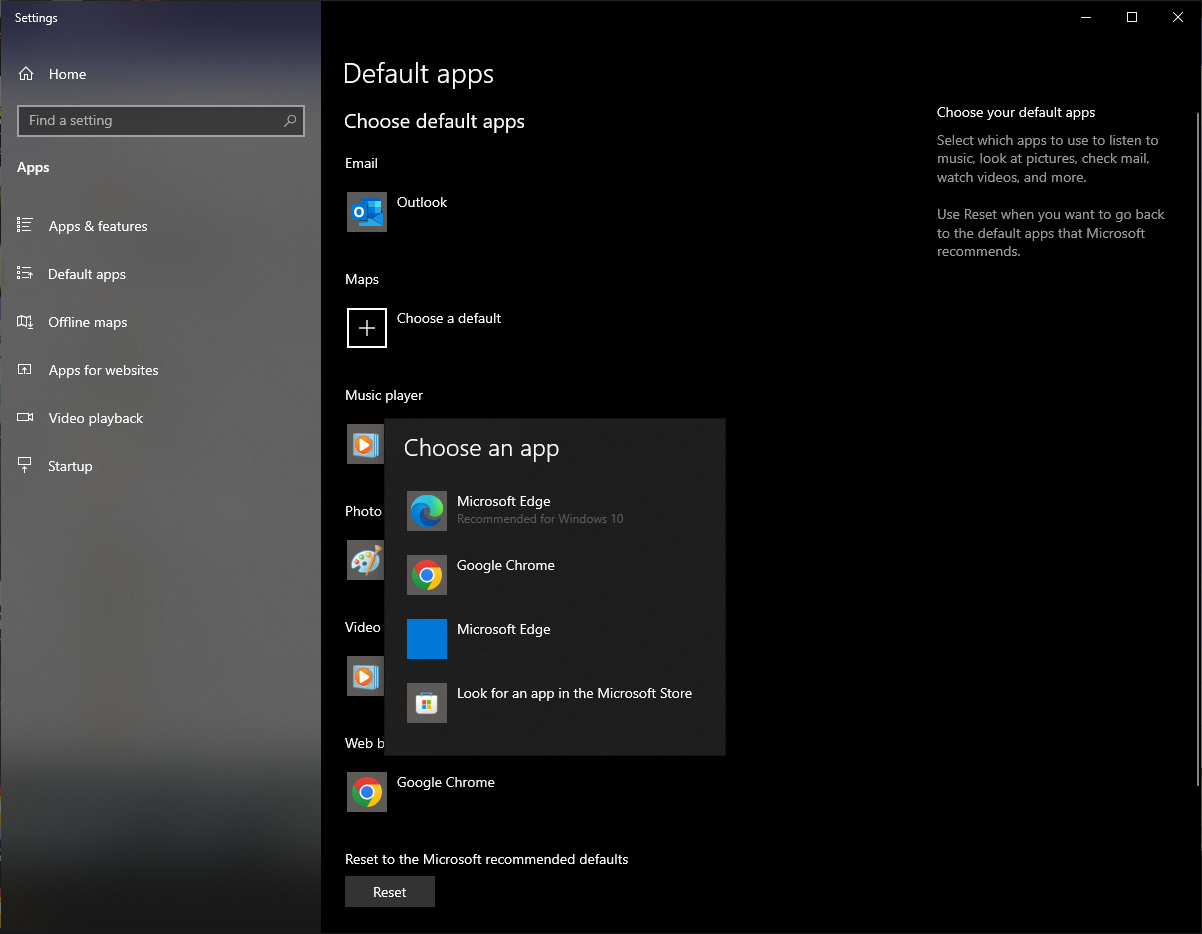
Task: Choose a default for Maps
Action: click(449, 318)
